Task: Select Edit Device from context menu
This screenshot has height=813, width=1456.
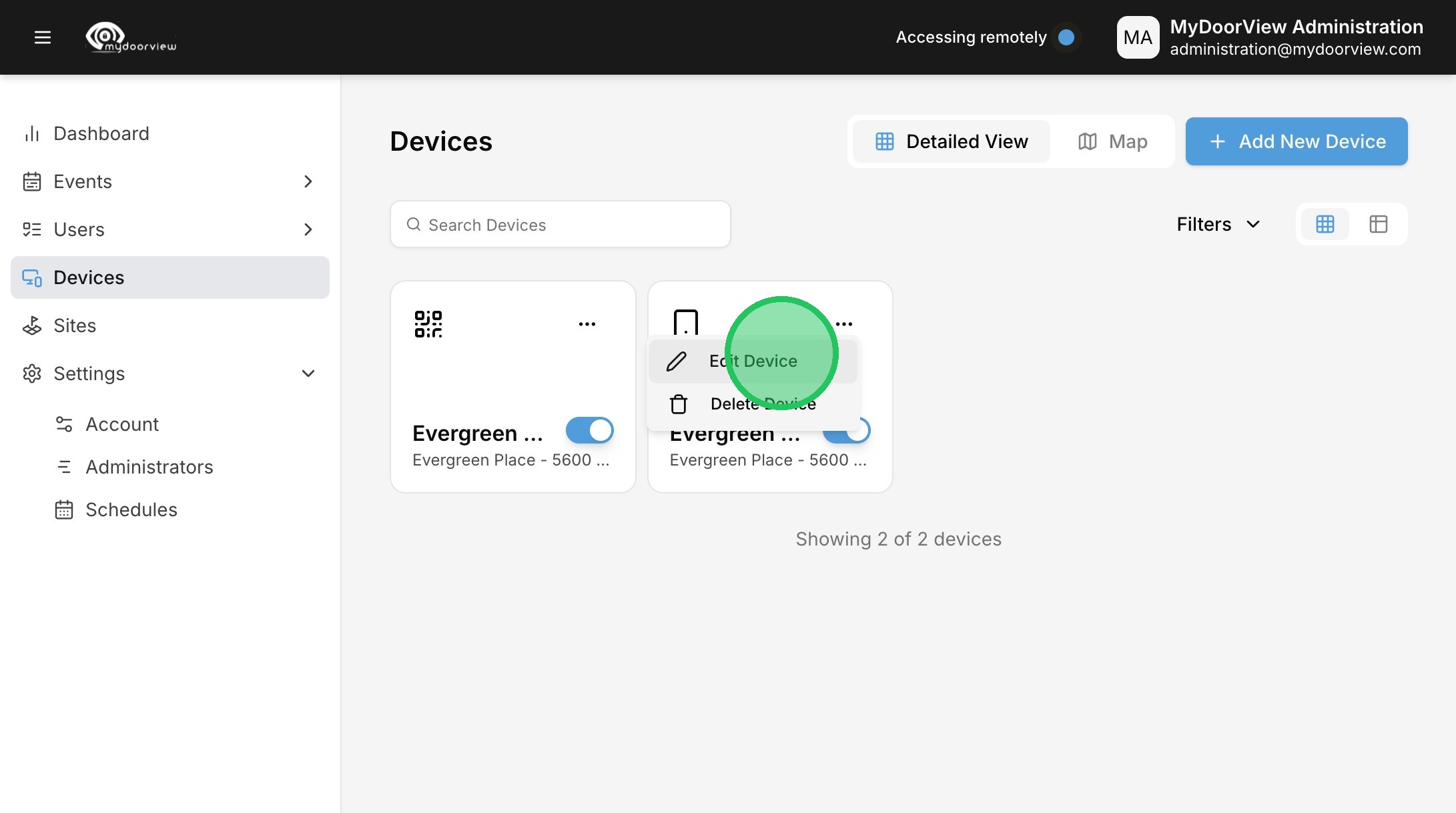Action: pos(753,361)
